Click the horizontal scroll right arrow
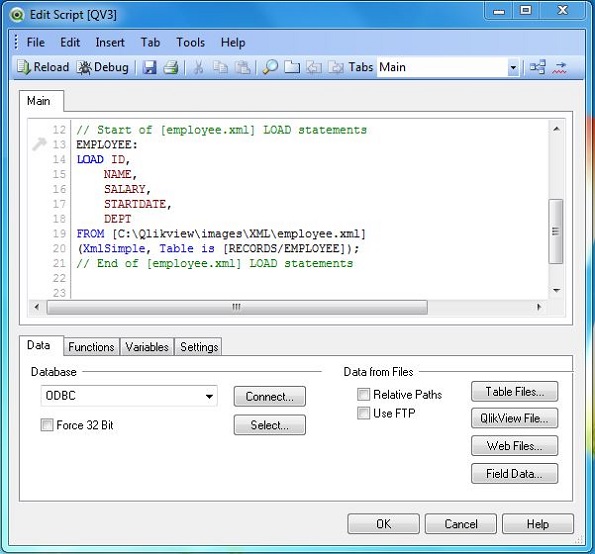This screenshot has height=554, width=595. (x=539, y=307)
